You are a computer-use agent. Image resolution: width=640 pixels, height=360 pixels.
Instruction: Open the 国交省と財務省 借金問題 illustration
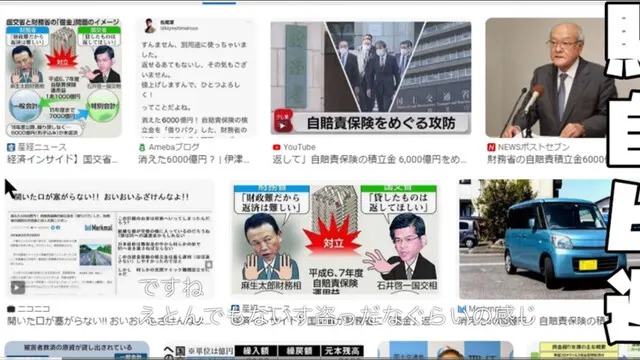pos(63,78)
